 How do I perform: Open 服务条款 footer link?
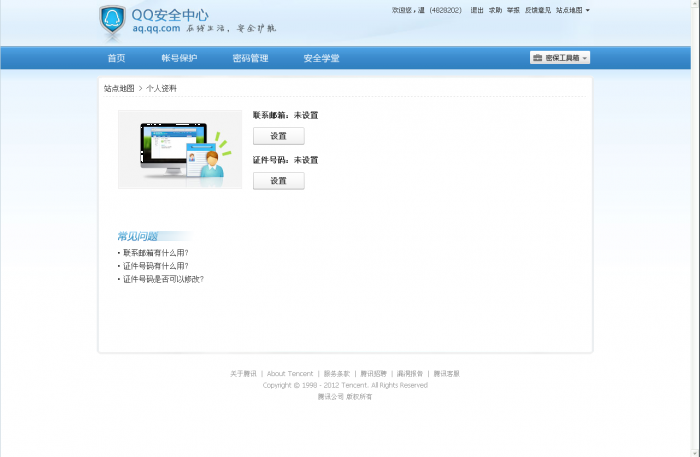337,374
